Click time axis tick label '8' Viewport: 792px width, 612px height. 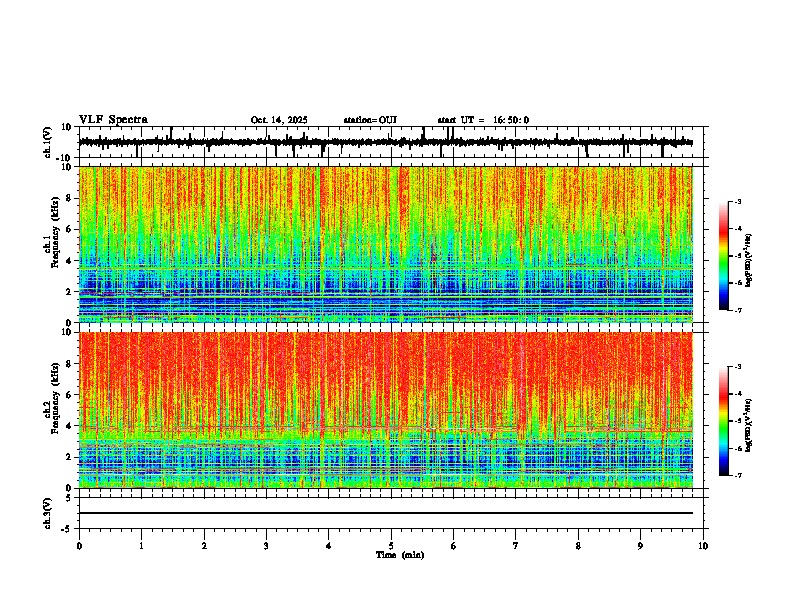578,546
